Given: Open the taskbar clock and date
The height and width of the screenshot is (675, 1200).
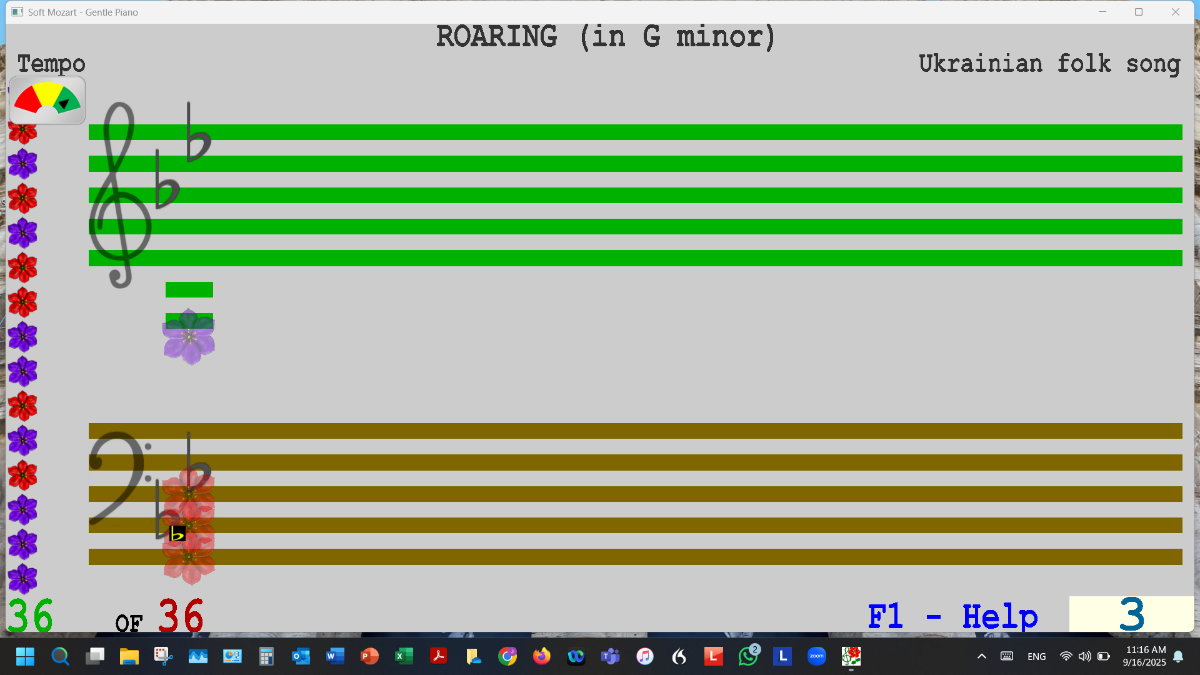Looking at the screenshot, I should [1145, 657].
